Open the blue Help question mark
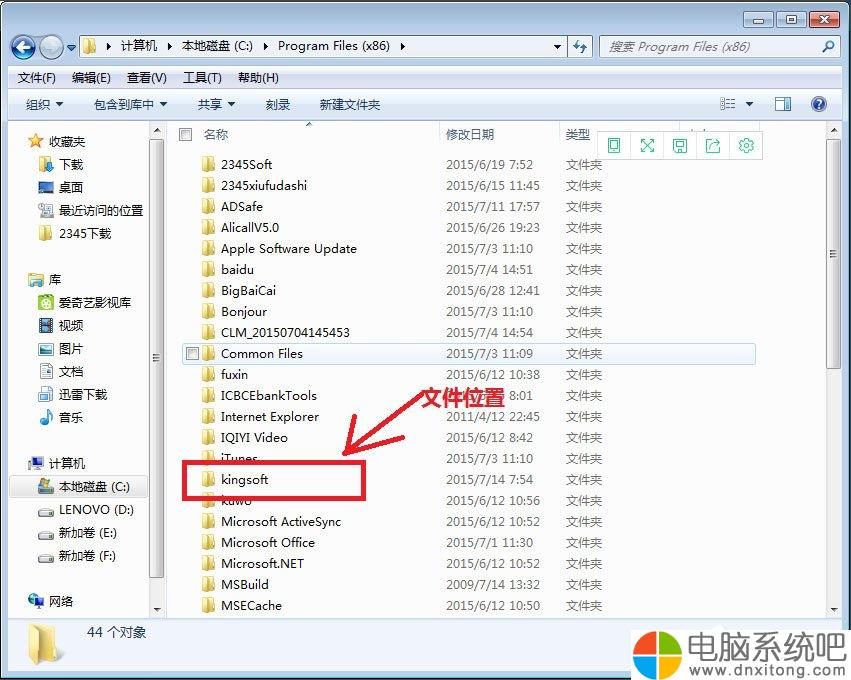 (x=818, y=104)
